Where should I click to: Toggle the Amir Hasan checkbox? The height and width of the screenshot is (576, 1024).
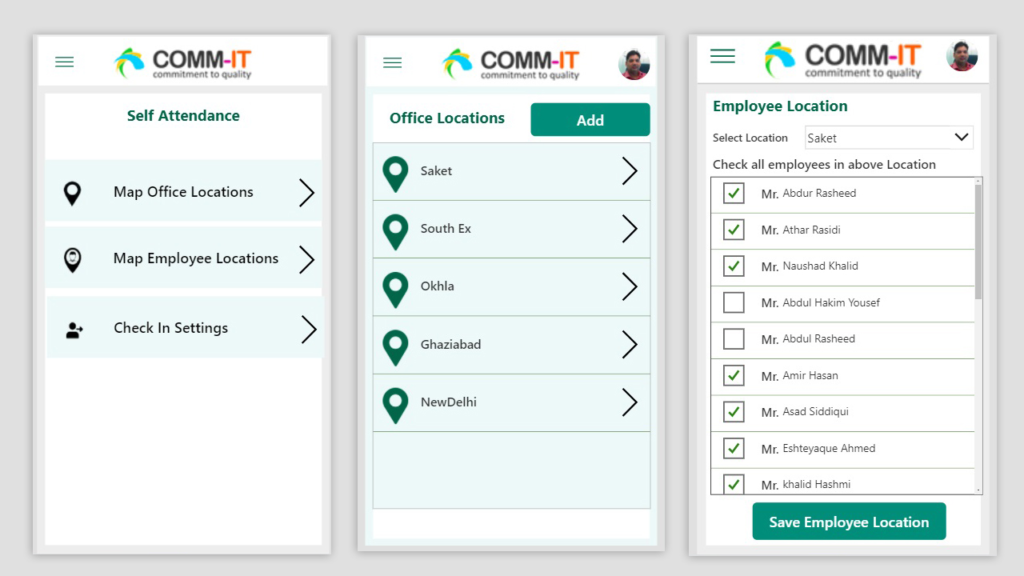[x=734, y=376]
